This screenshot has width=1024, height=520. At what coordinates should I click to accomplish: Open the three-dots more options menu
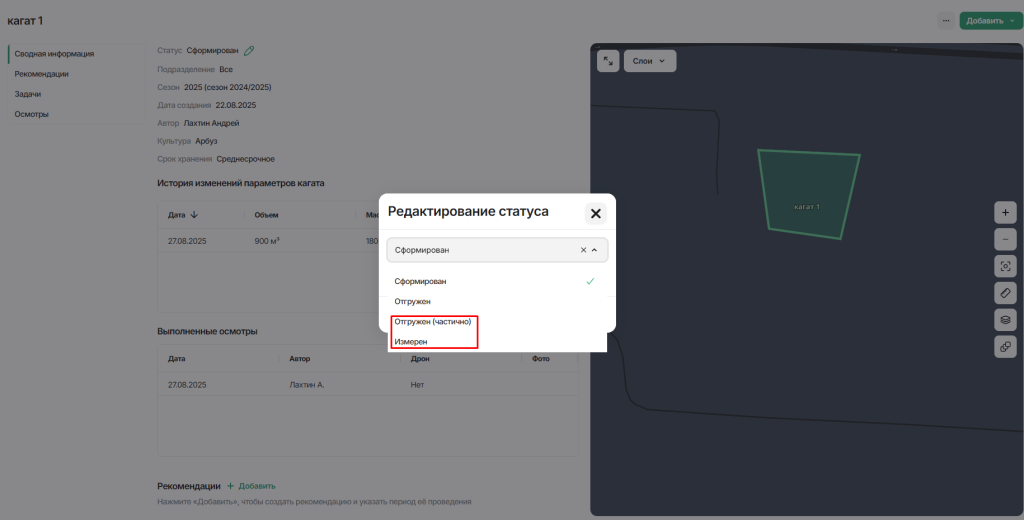tap(945, 20)
